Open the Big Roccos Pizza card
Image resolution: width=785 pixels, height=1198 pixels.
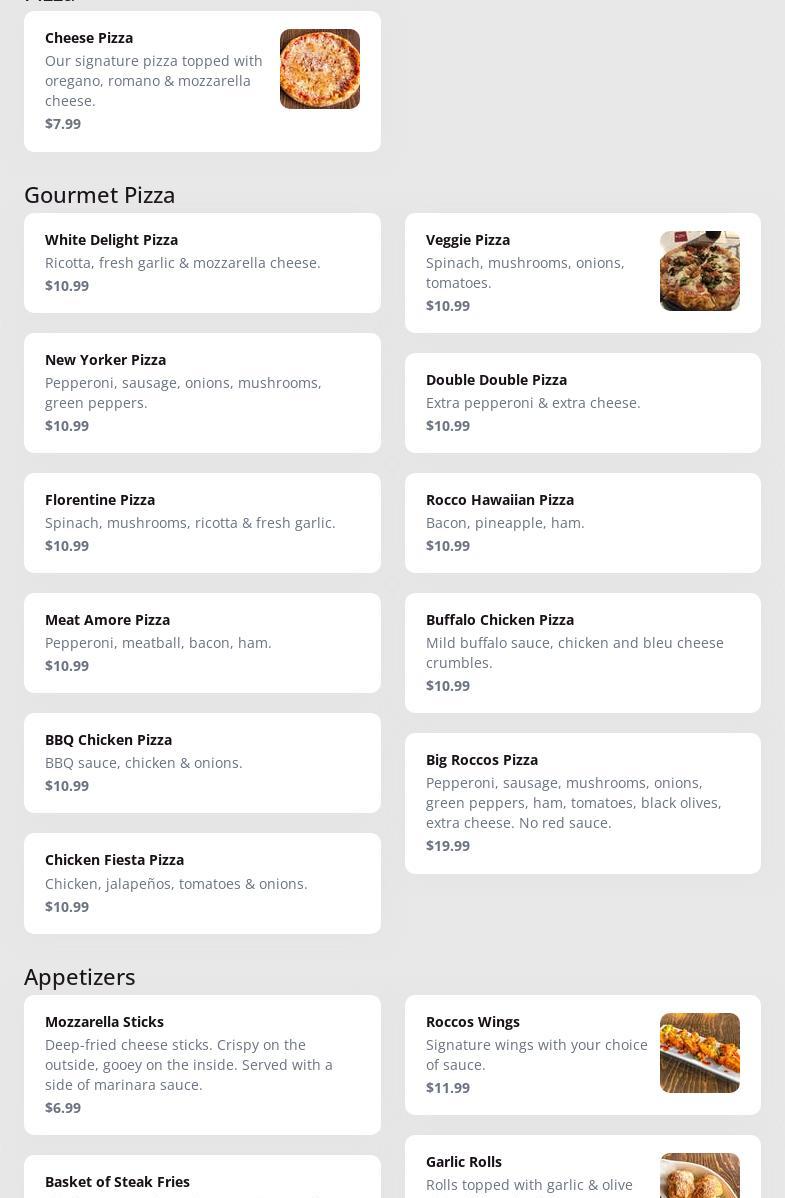[x=582, y=803]
